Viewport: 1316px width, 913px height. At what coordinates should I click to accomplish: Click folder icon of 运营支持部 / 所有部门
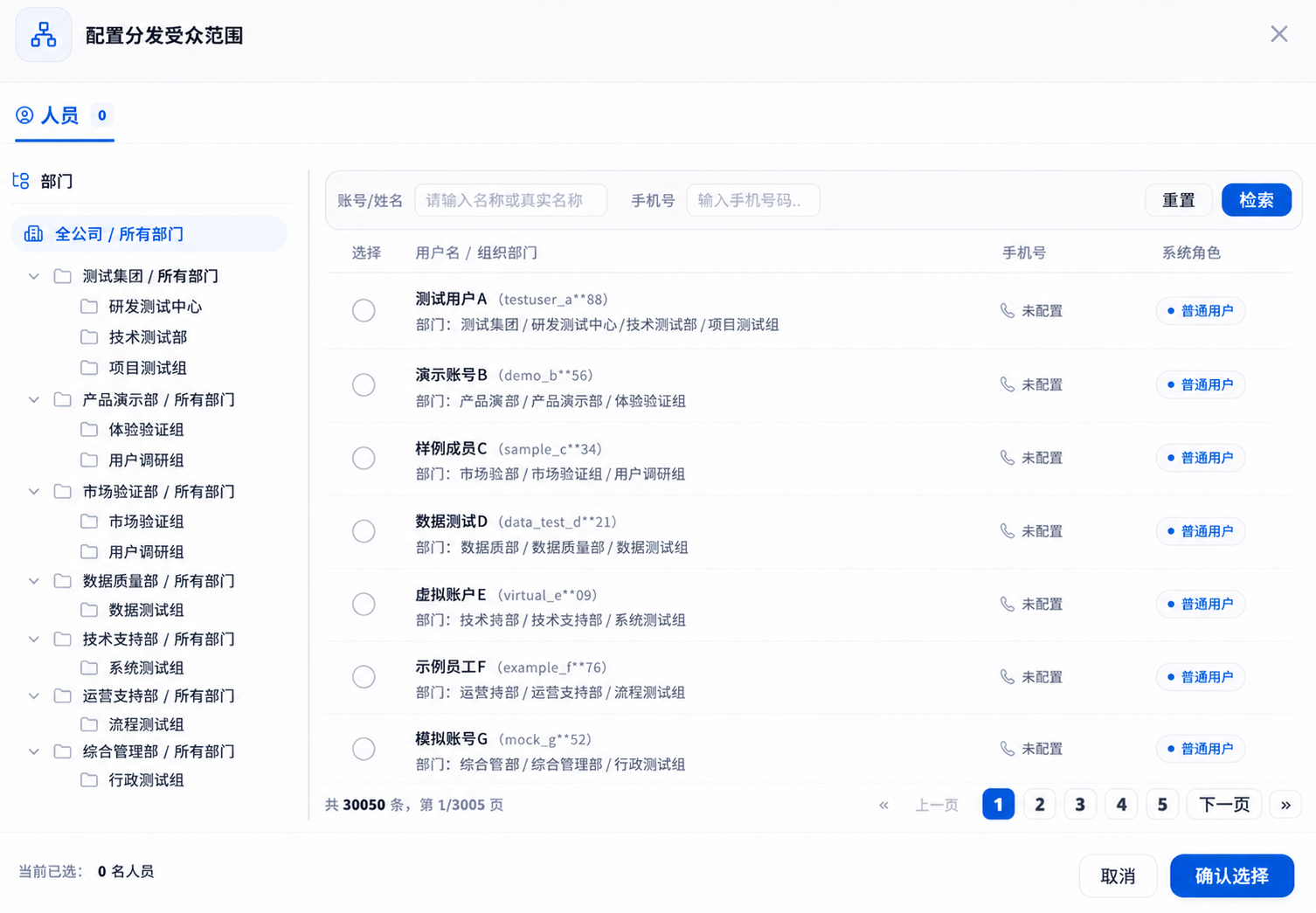point(63,695)
